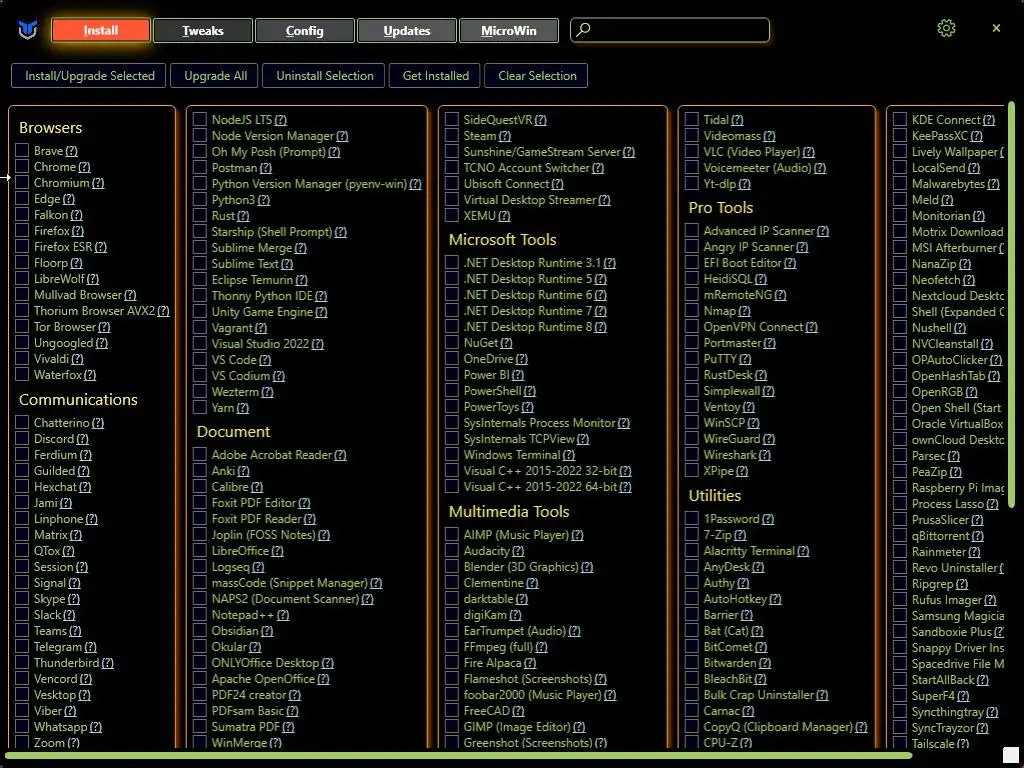Open the (?) info link for PuTTY
Screen dimensions: 1024x768
[x=745, y=359]
